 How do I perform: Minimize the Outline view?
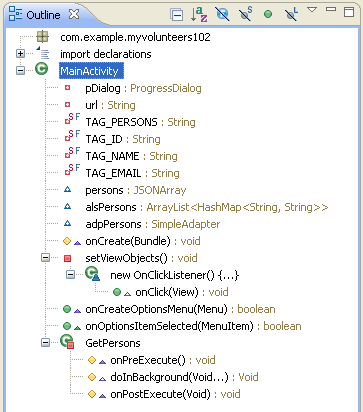(x=331, y=9)
